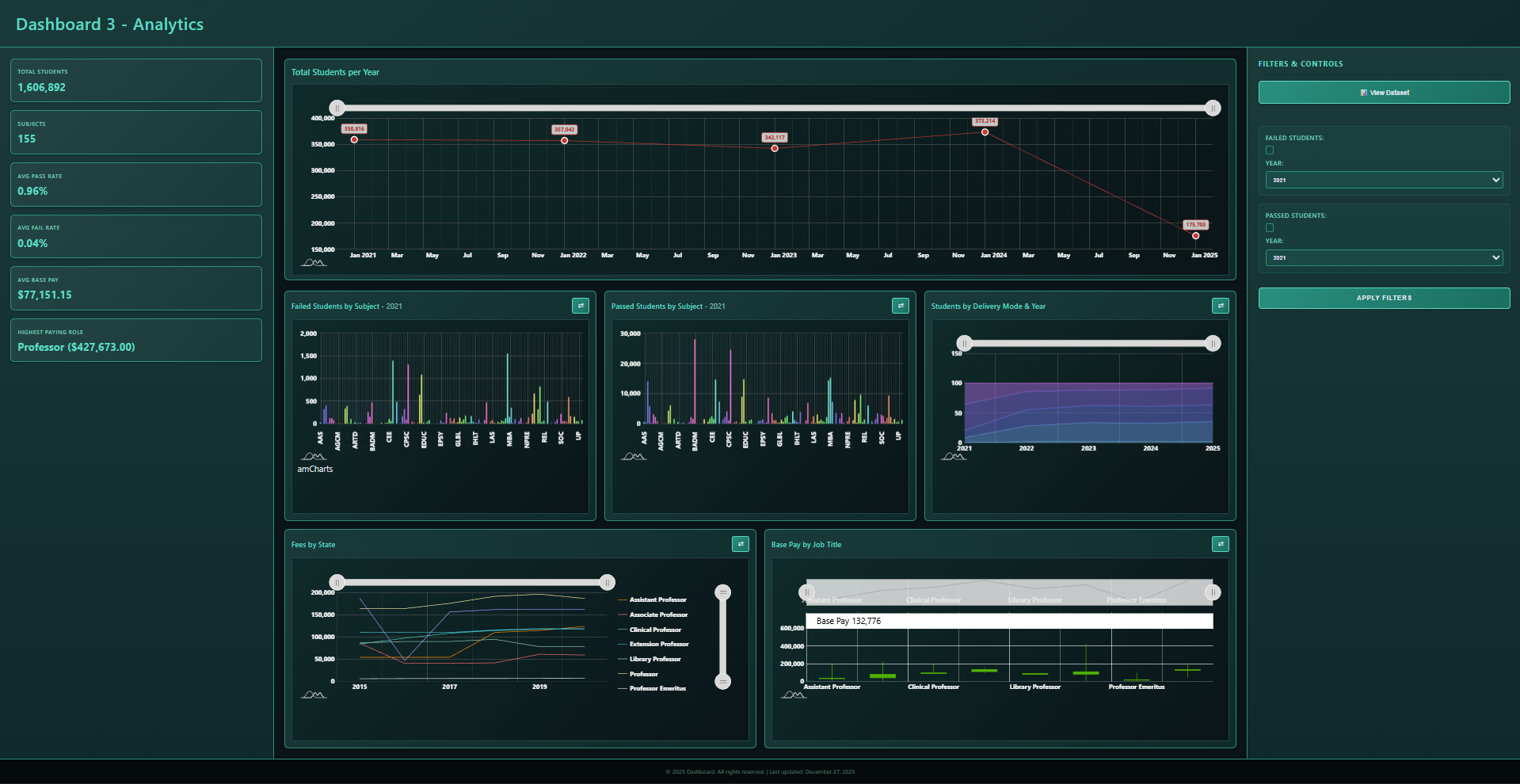
Task: Click left handle of Delivery Mode chart scrollbar
Action: pos(964,343)
